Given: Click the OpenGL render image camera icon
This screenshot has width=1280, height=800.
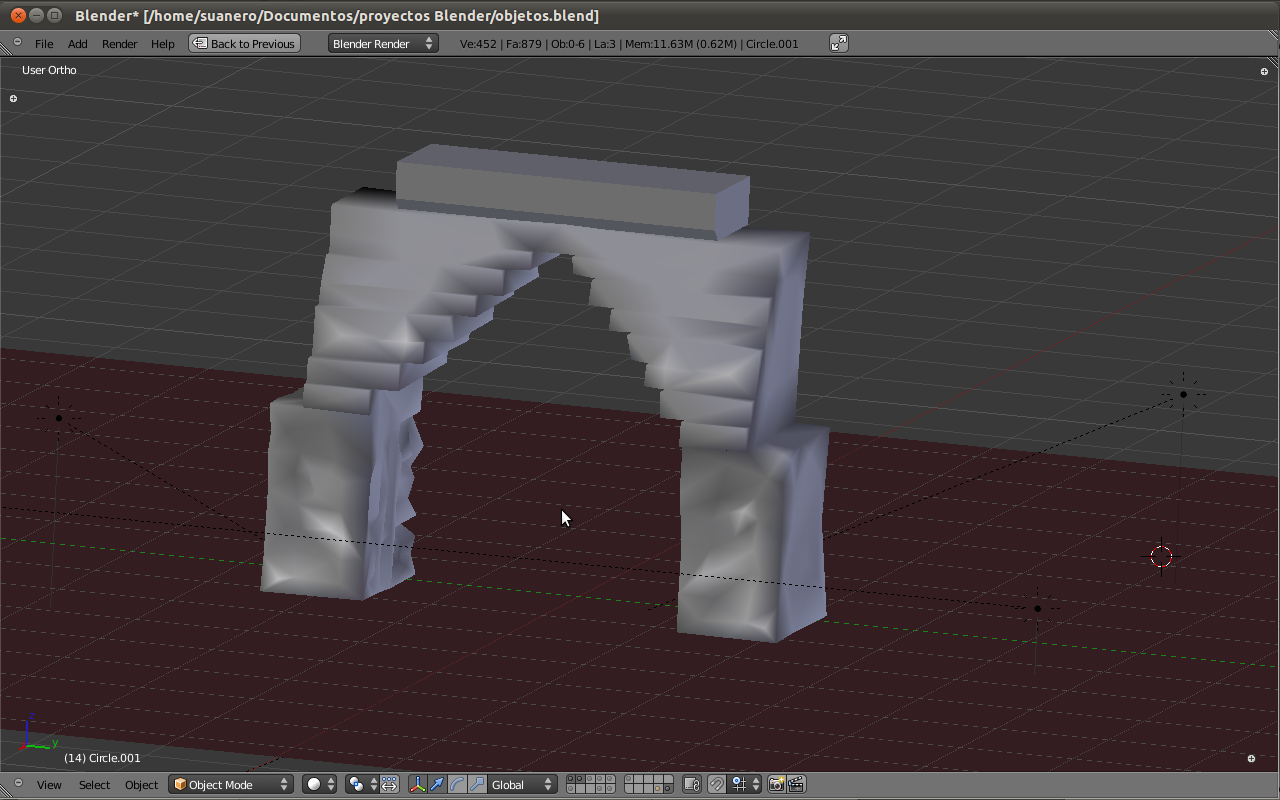Looking at the screenshot, I should [x=776, y=785].
